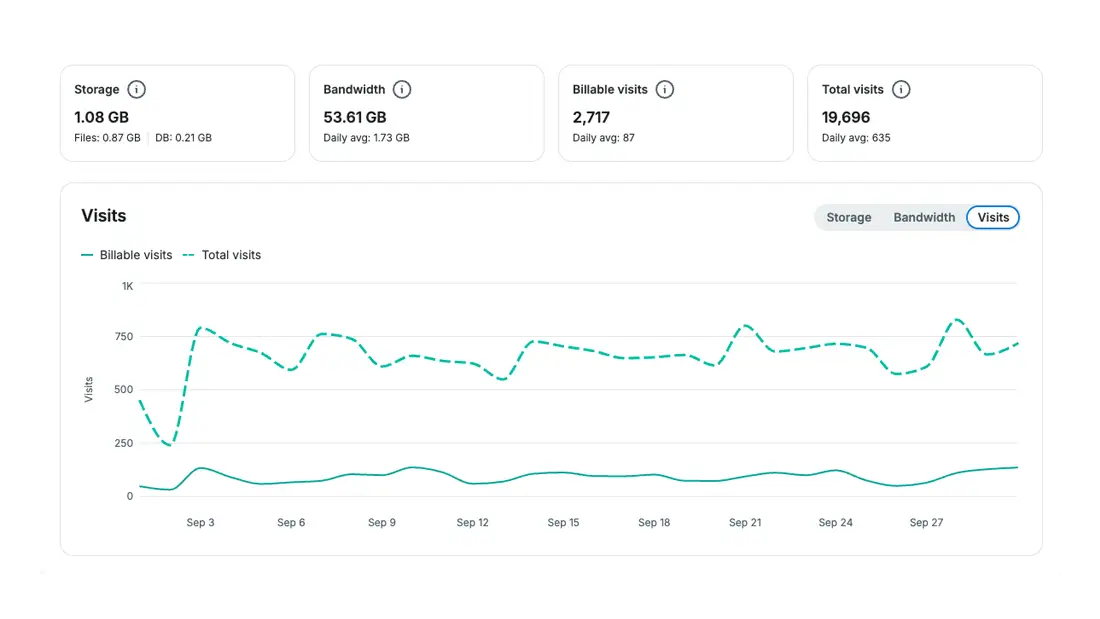Toggle the Billable visits legend entry
The image size is (1100, 619).
tap(127, 255)
